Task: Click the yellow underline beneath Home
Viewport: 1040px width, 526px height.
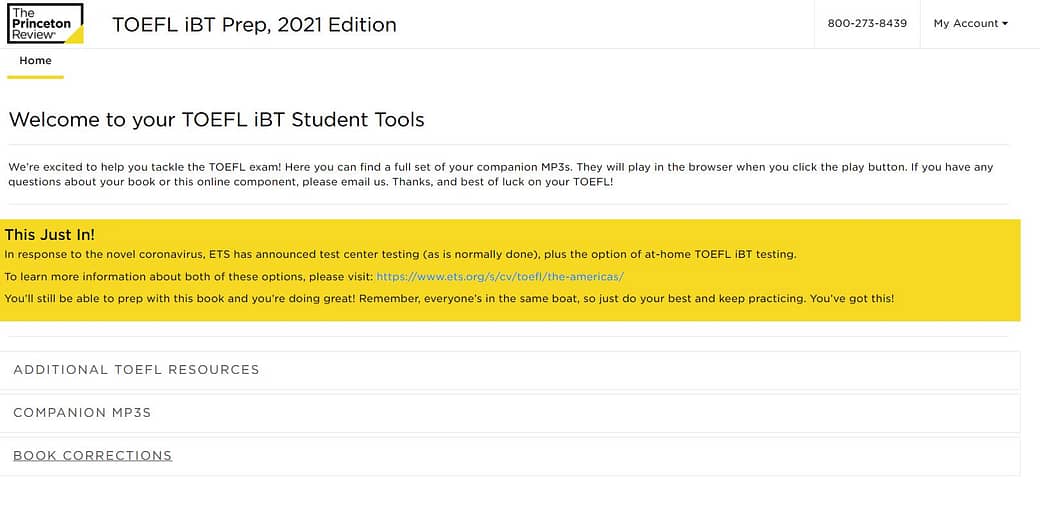Action: [35, 77]
